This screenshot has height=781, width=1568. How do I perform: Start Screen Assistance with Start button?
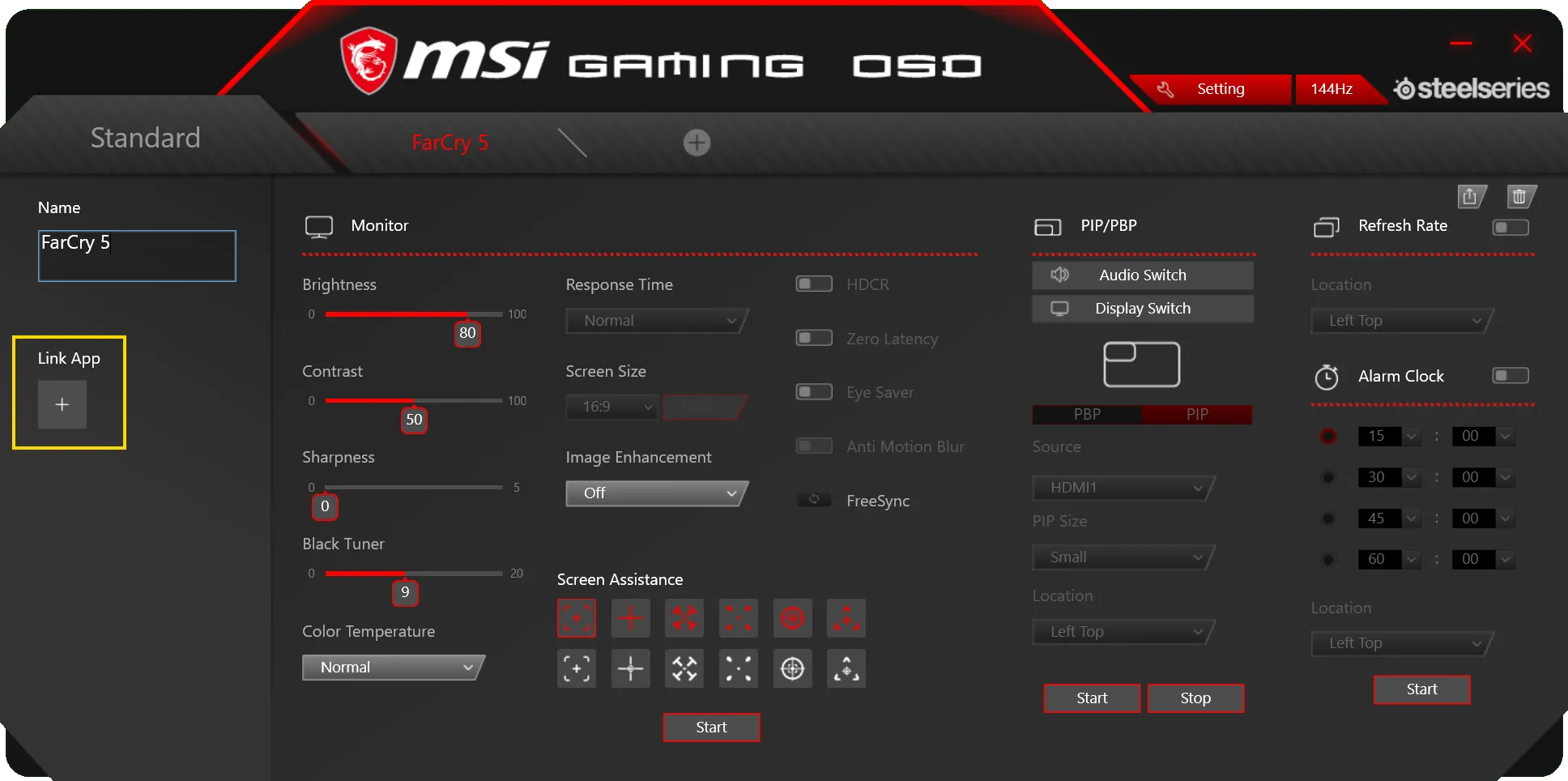pyautogui.click(x=711, y=728)
